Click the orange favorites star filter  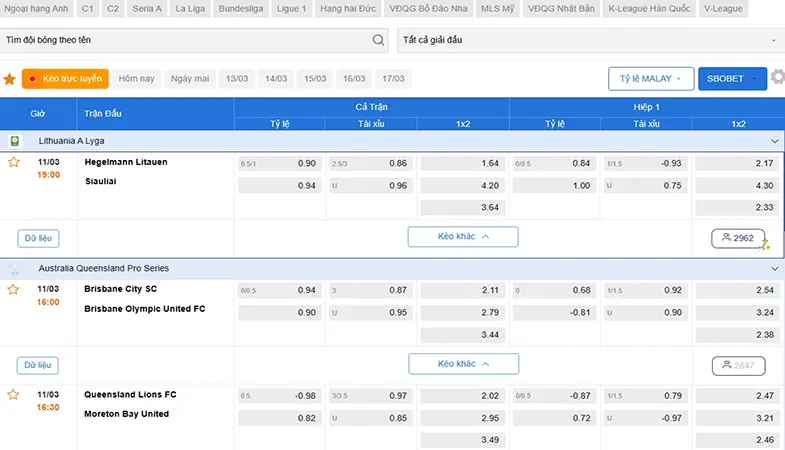point(10,79)
